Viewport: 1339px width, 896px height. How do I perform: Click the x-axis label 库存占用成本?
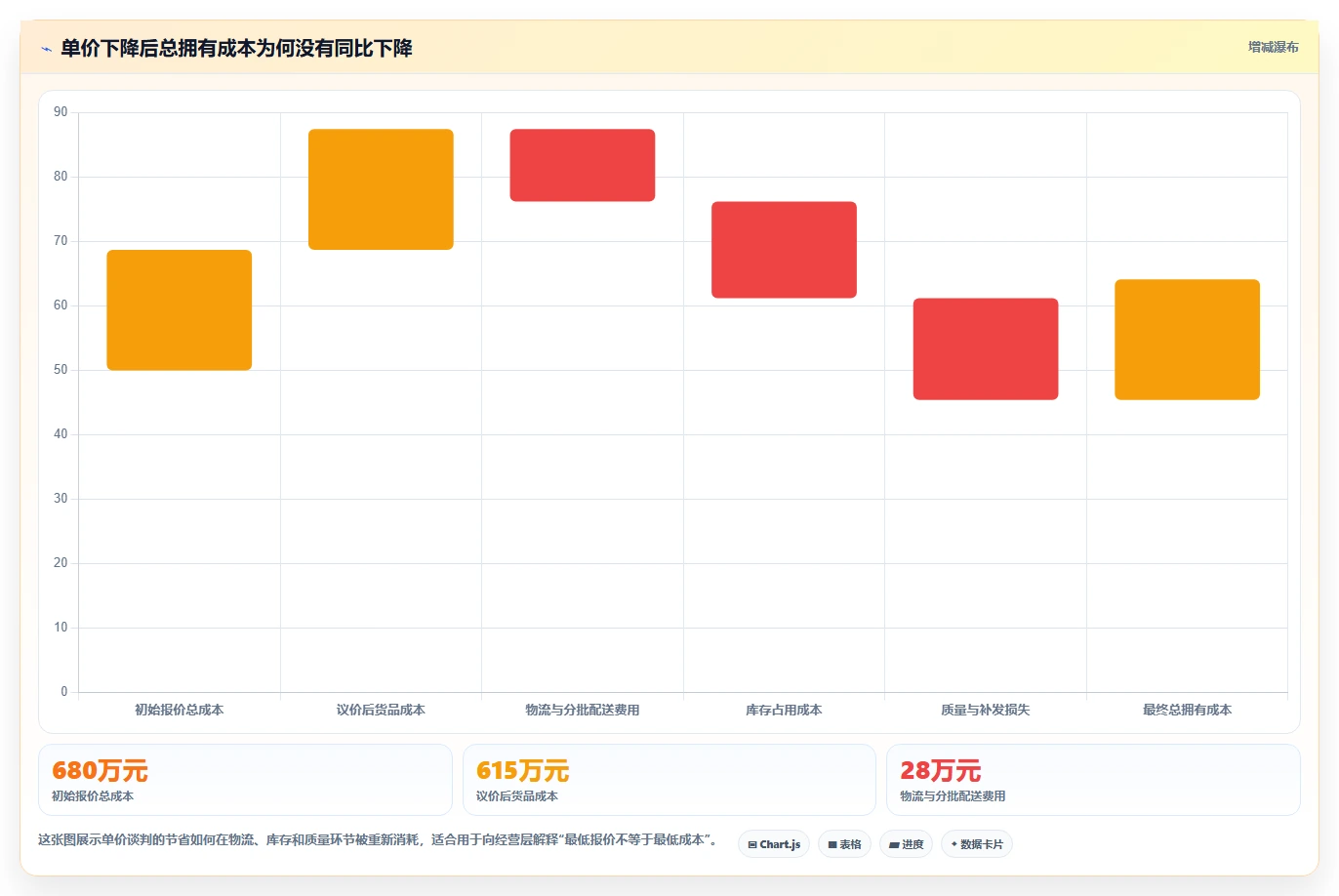[784, 710]
